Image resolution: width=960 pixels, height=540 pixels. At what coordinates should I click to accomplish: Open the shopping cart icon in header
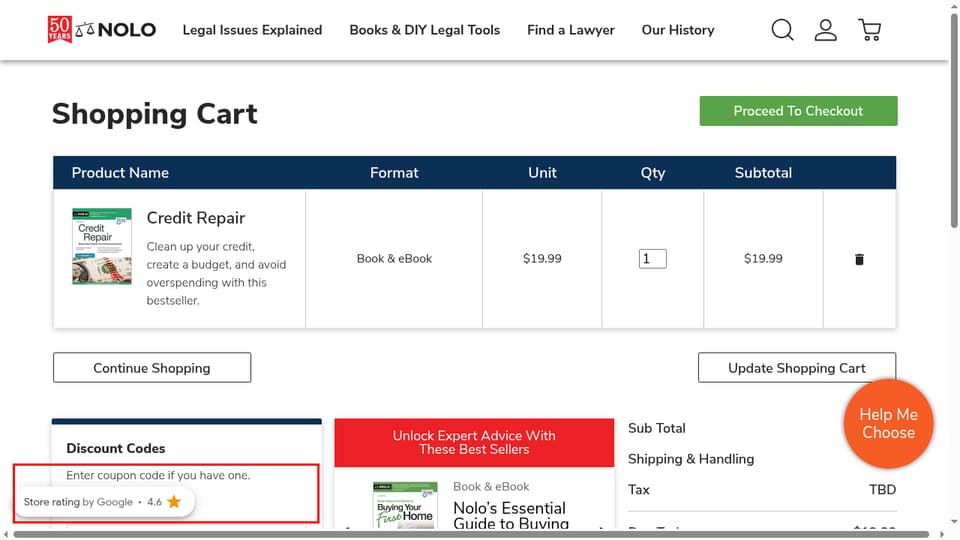(869, 29)
